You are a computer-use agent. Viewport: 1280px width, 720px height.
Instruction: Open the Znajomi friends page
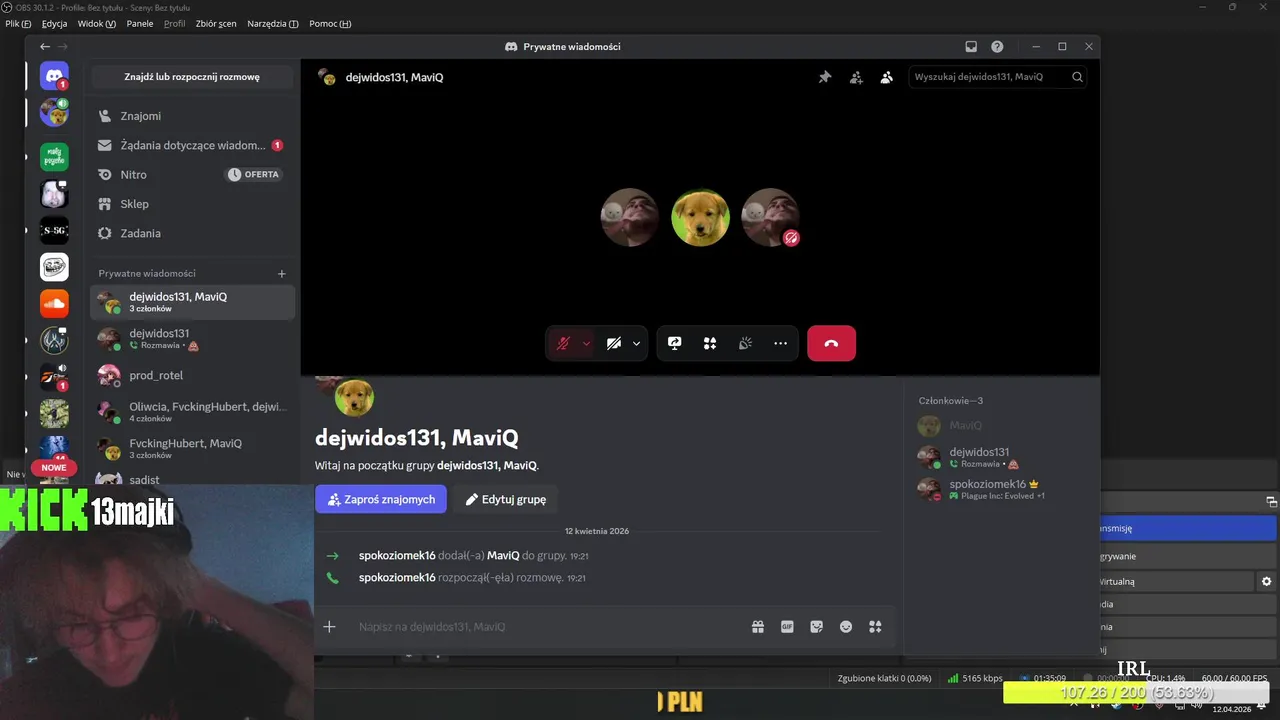pyautogui.click(x=192, y=116)
